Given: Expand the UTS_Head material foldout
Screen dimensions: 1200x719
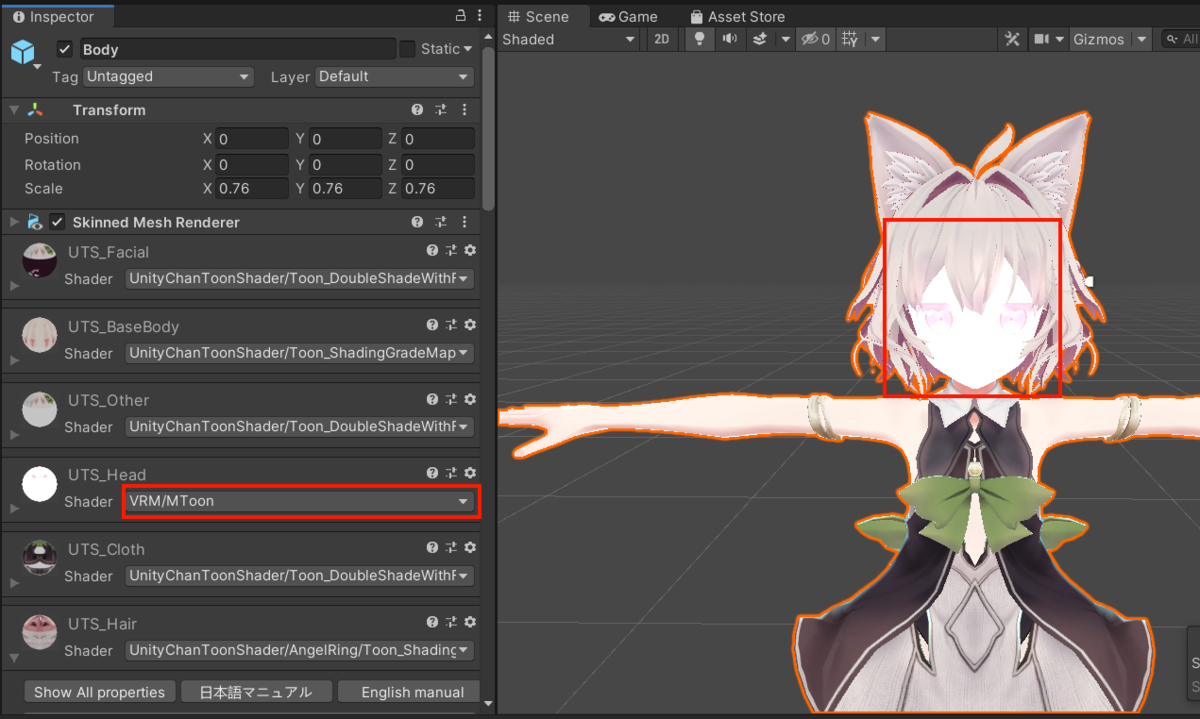Looking at the screenshot, I should pyautogui.click(x=14, y=508).
